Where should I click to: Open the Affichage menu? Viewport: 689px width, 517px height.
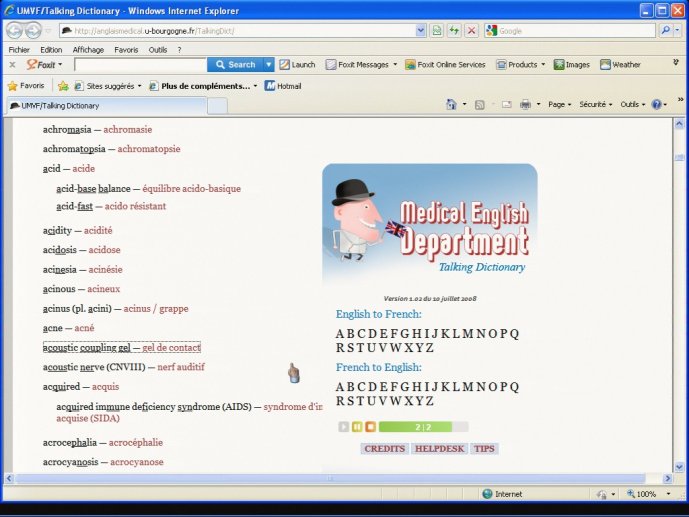(x=88, y=50)
